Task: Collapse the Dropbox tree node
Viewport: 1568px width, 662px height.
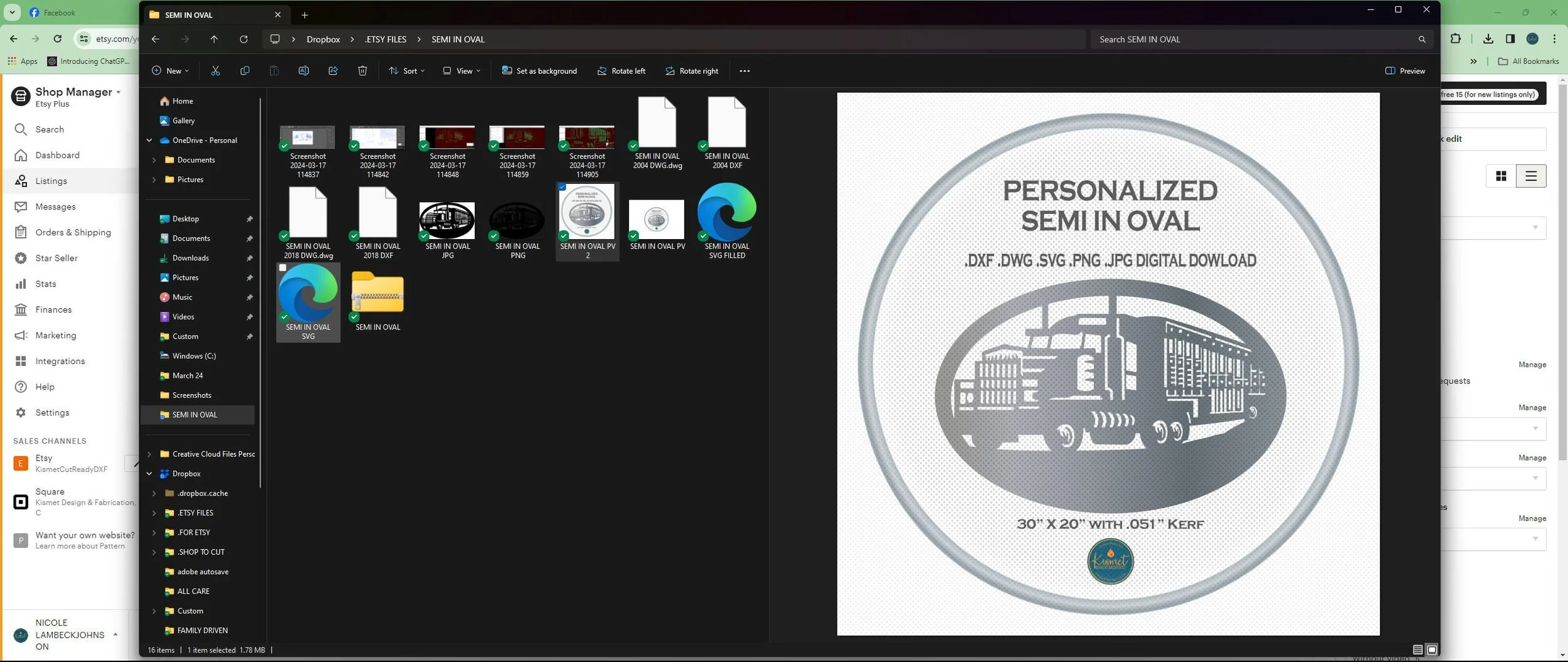Action: pyautogui.click(x=149, y=474)
